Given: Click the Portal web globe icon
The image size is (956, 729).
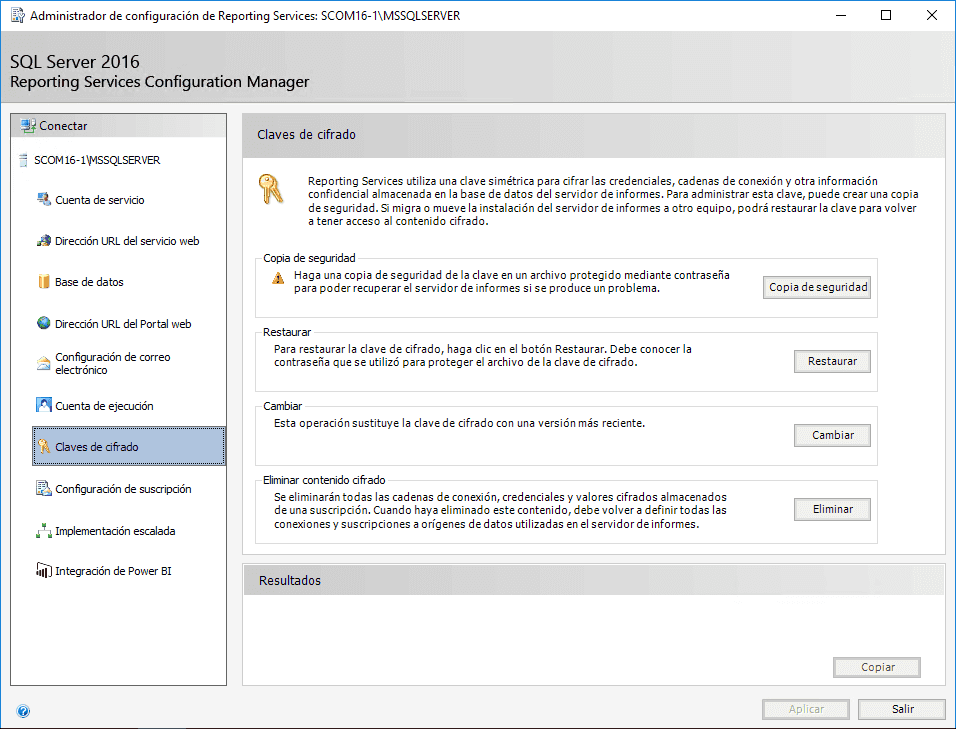Looking at the screenshot, I should tap(44, 323).
